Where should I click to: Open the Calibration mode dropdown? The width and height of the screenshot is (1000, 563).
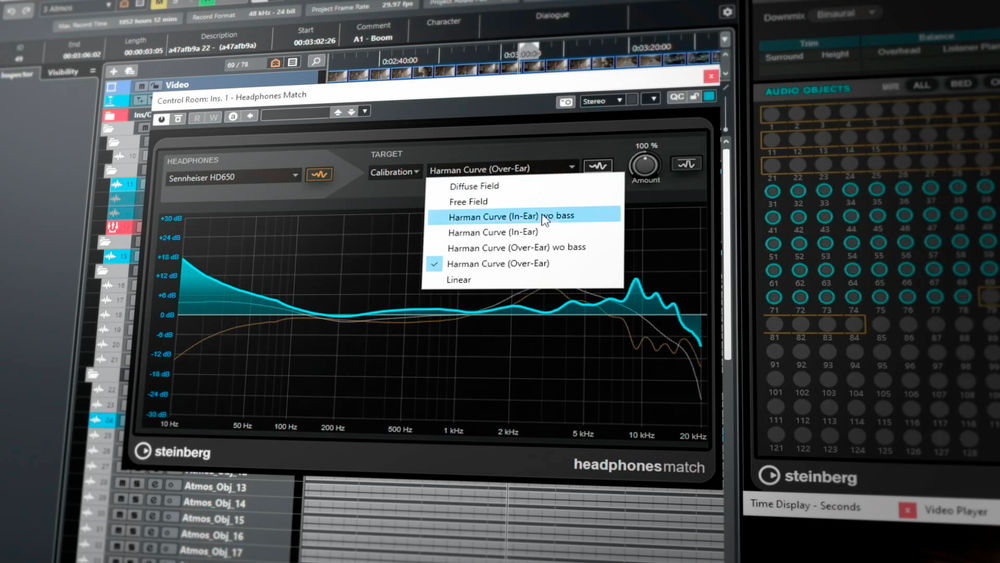394,172
